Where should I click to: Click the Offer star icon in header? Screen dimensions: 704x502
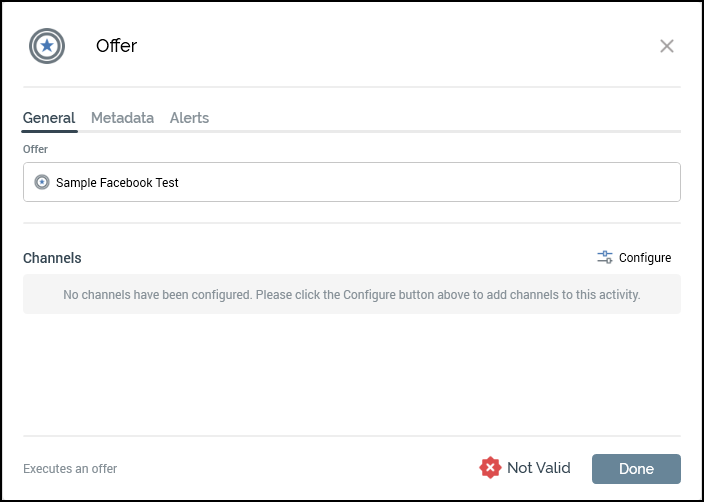46,46
